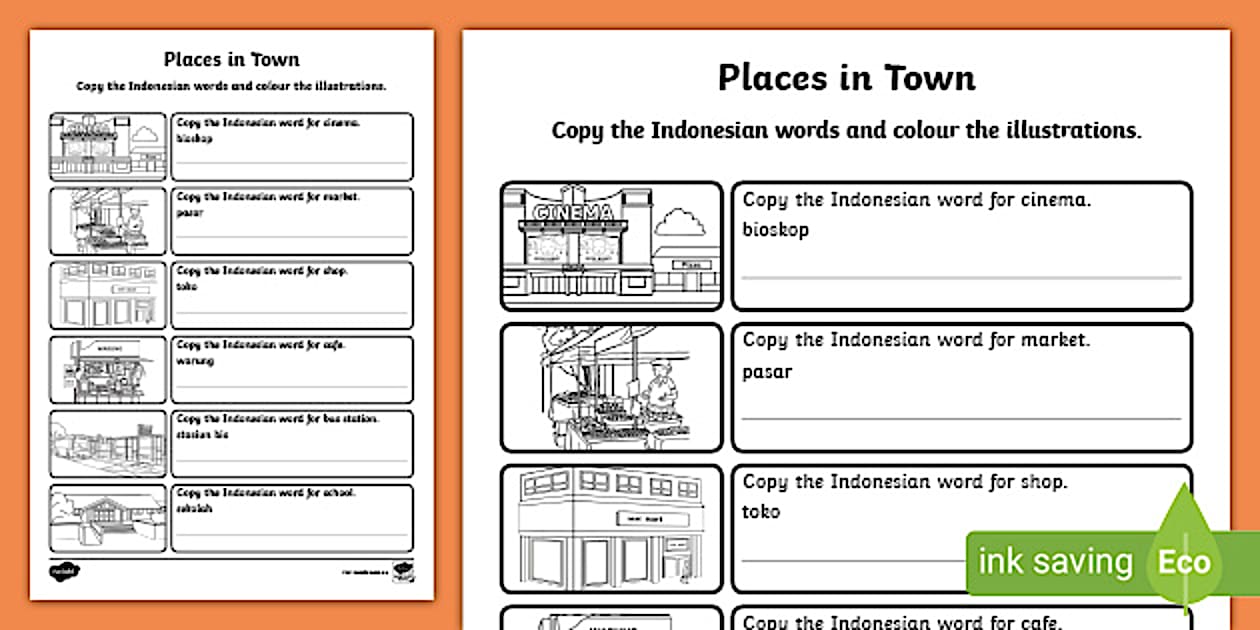The width and height of the screenshot is (1260, 630).
Task: Click the bus station illustration on the left page
Action: tap(106, 442)
